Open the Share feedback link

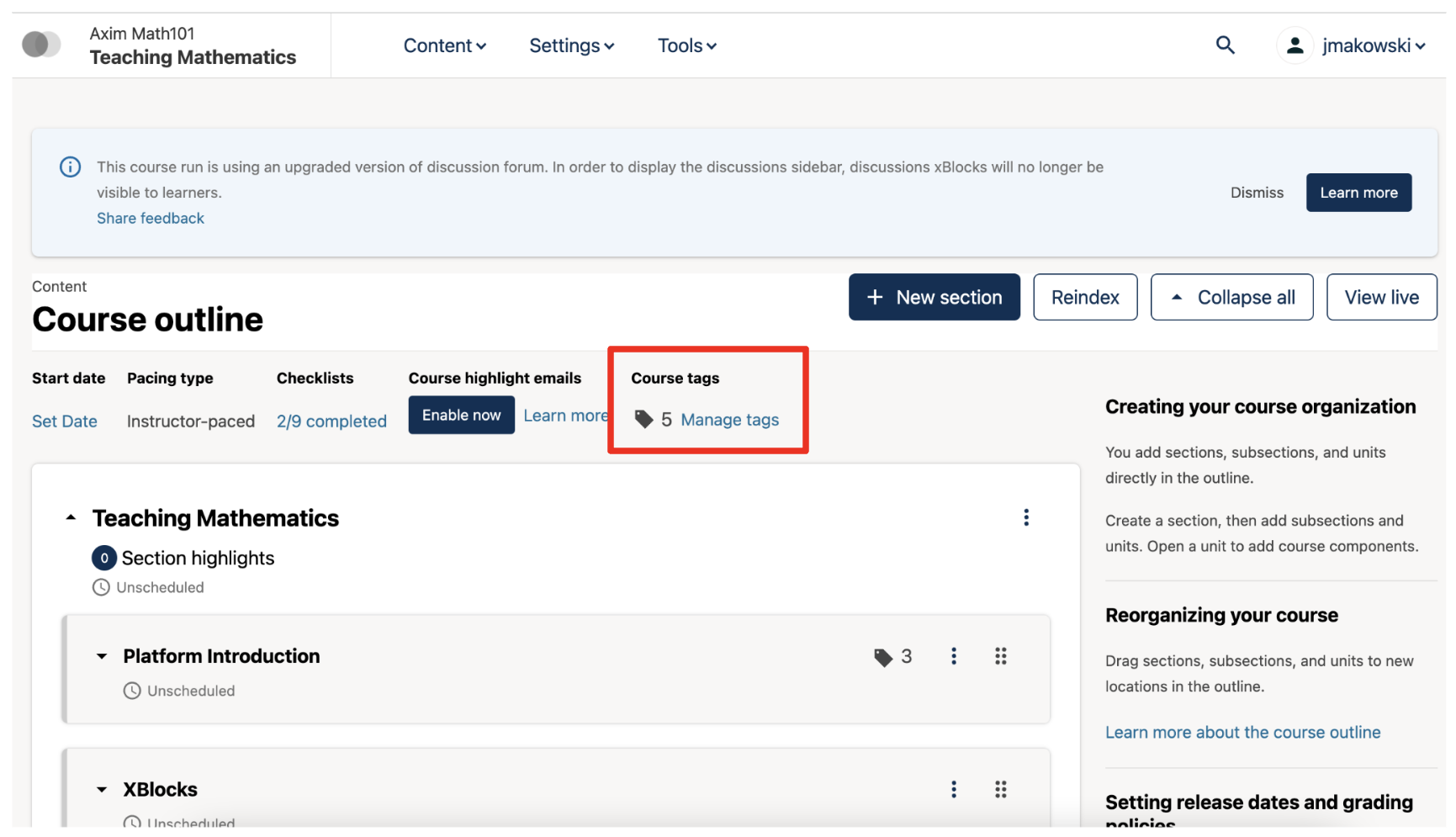point(150,218)
